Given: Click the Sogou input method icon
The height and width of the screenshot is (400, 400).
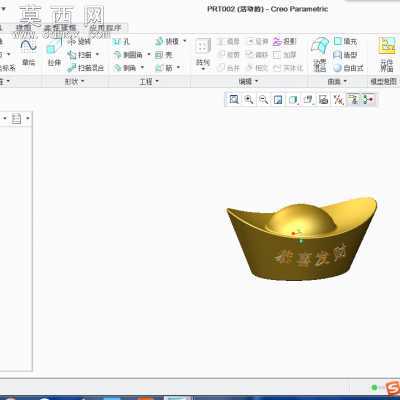Looking at the screenshot, I should 393,388.
